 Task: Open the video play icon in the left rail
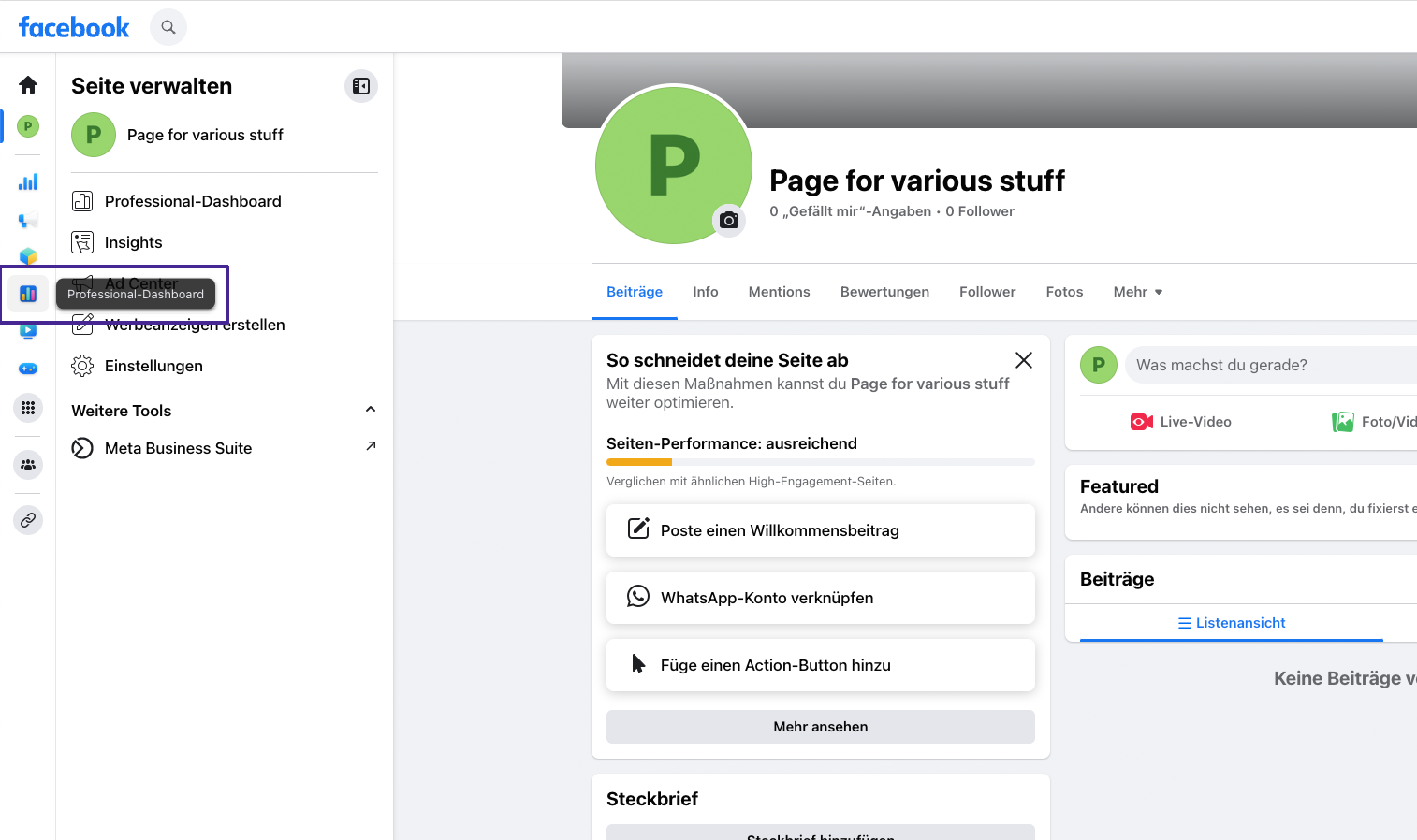tap(28, 330)
